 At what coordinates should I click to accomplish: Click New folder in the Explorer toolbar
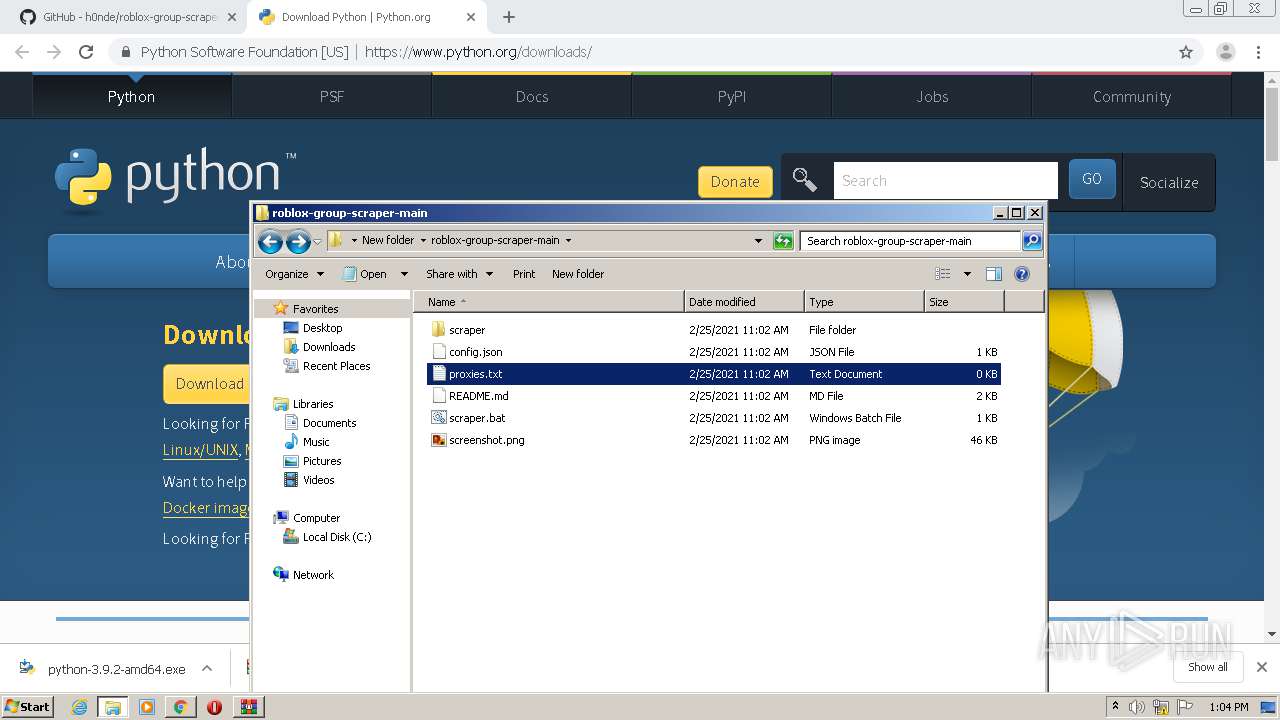pyautogui.click(x=578, y=274)
